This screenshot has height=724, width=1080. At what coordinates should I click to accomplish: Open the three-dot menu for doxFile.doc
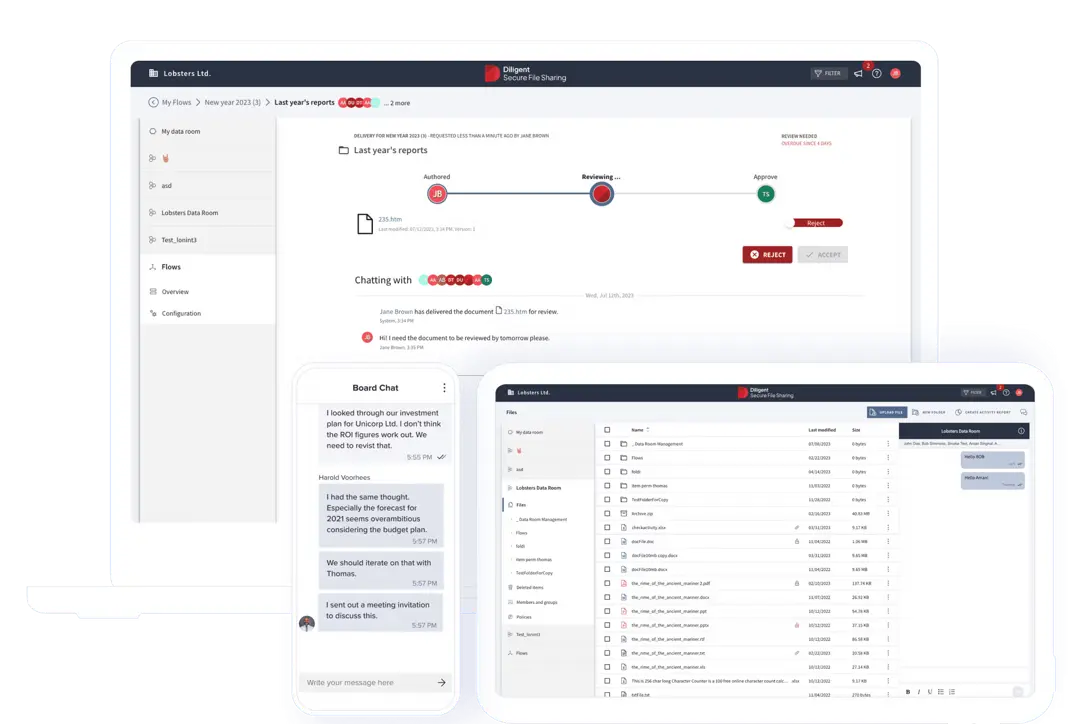tap(888, 541)
